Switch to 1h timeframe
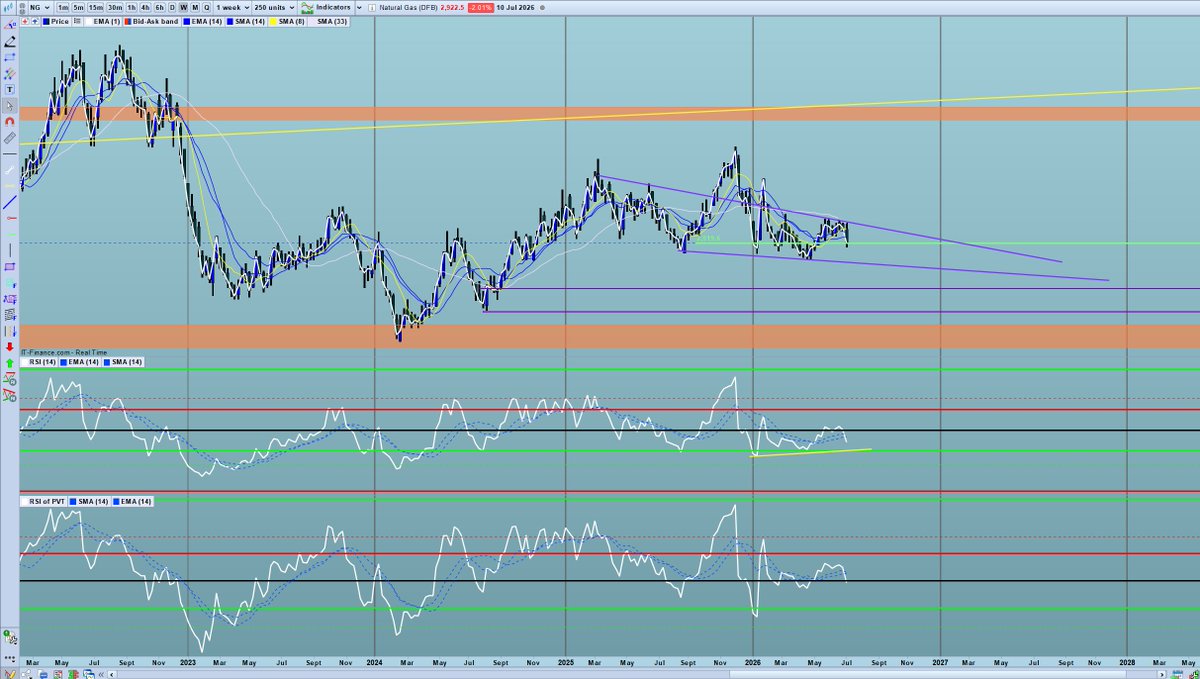Image resolution: width=1200 pixels, height=679 pixels. pyautogui.click(x=131, y=8)
